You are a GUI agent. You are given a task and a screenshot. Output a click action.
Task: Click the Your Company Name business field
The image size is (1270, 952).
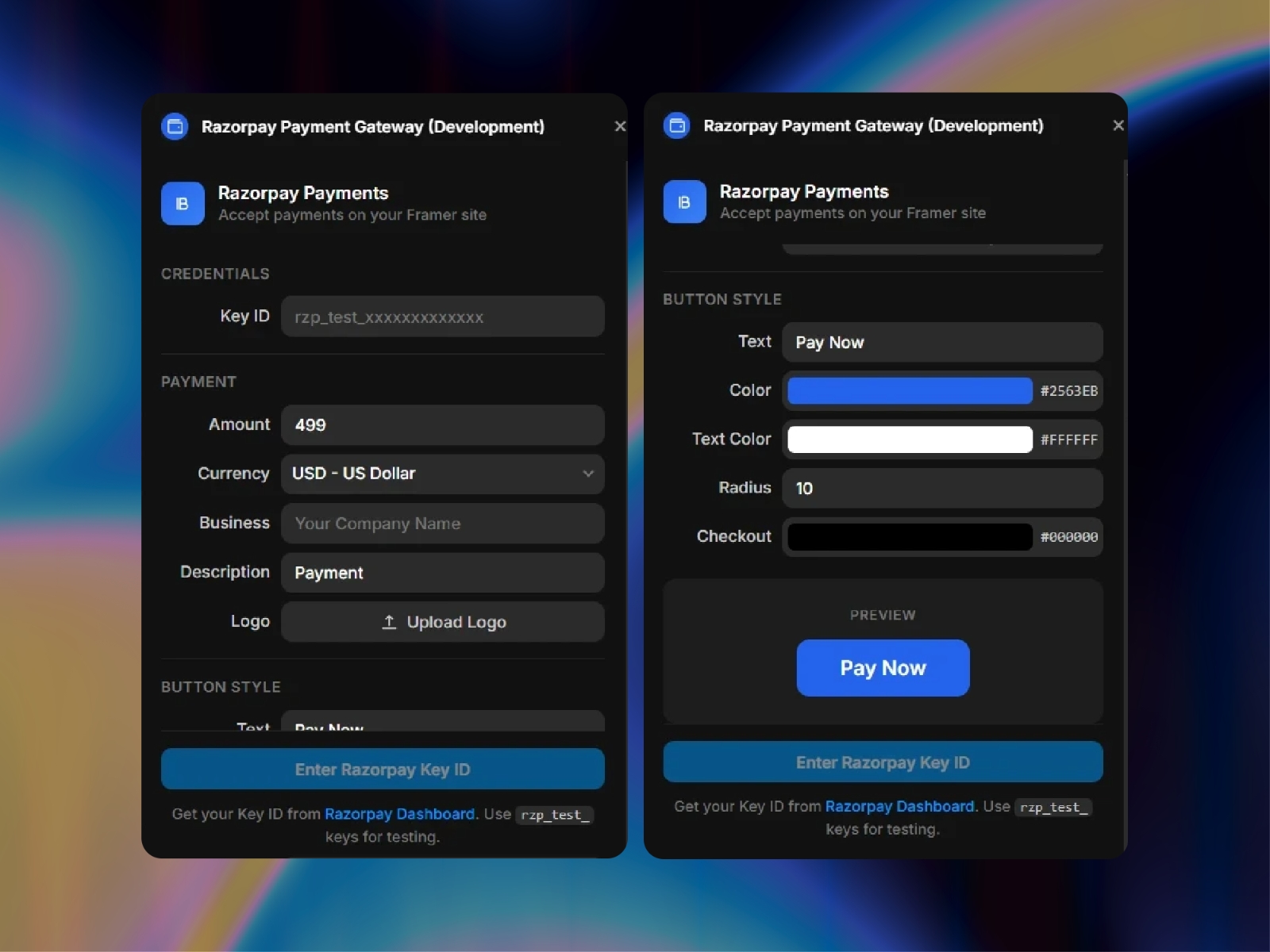(442, 524)
